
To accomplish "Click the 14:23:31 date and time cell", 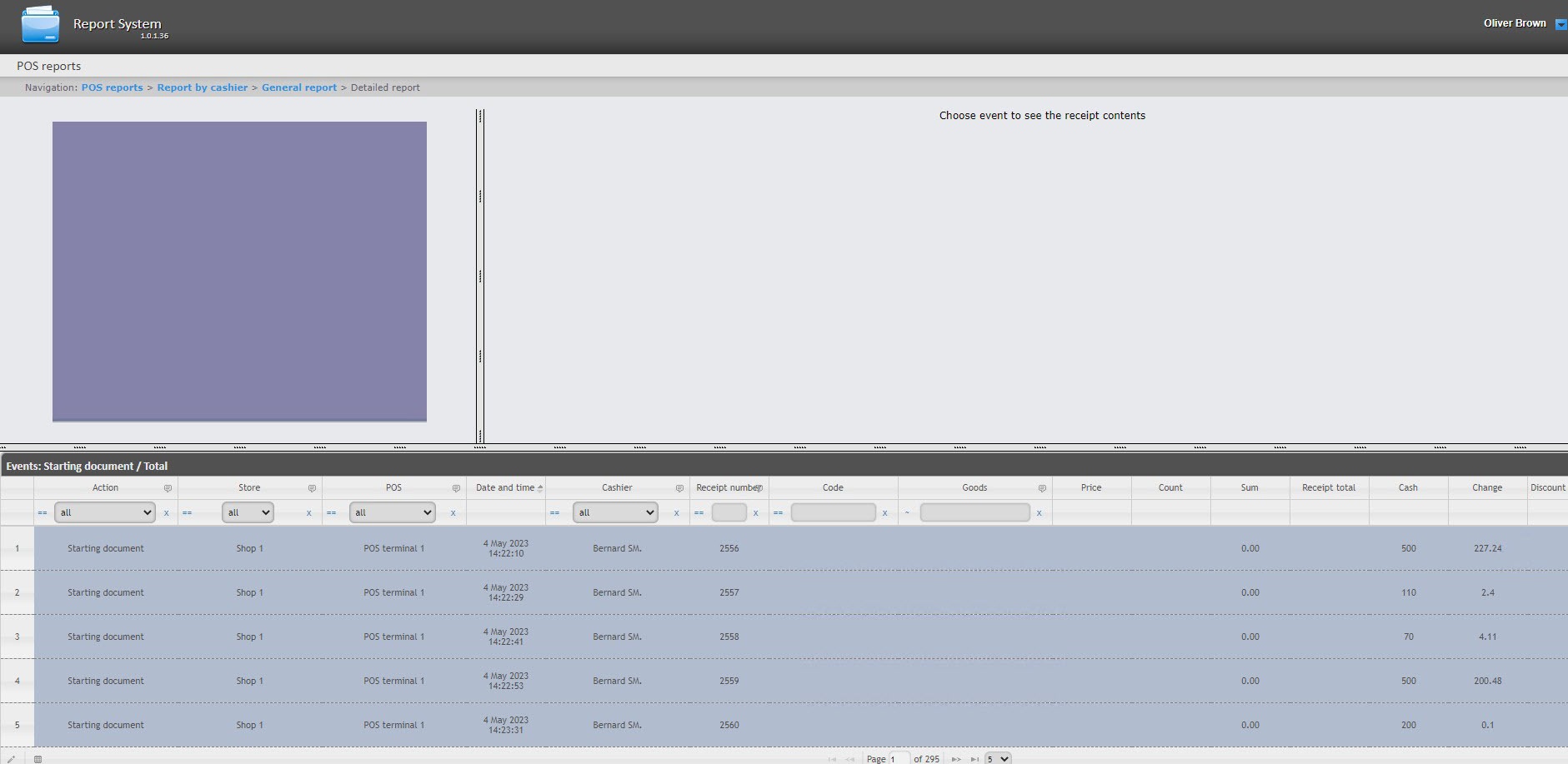I will click(506, 725).
